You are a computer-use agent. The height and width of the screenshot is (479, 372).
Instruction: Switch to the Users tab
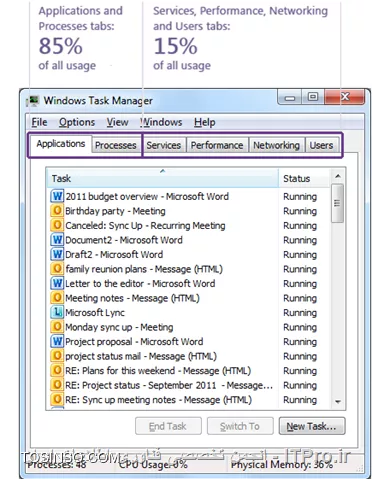[x=321, y=145]
